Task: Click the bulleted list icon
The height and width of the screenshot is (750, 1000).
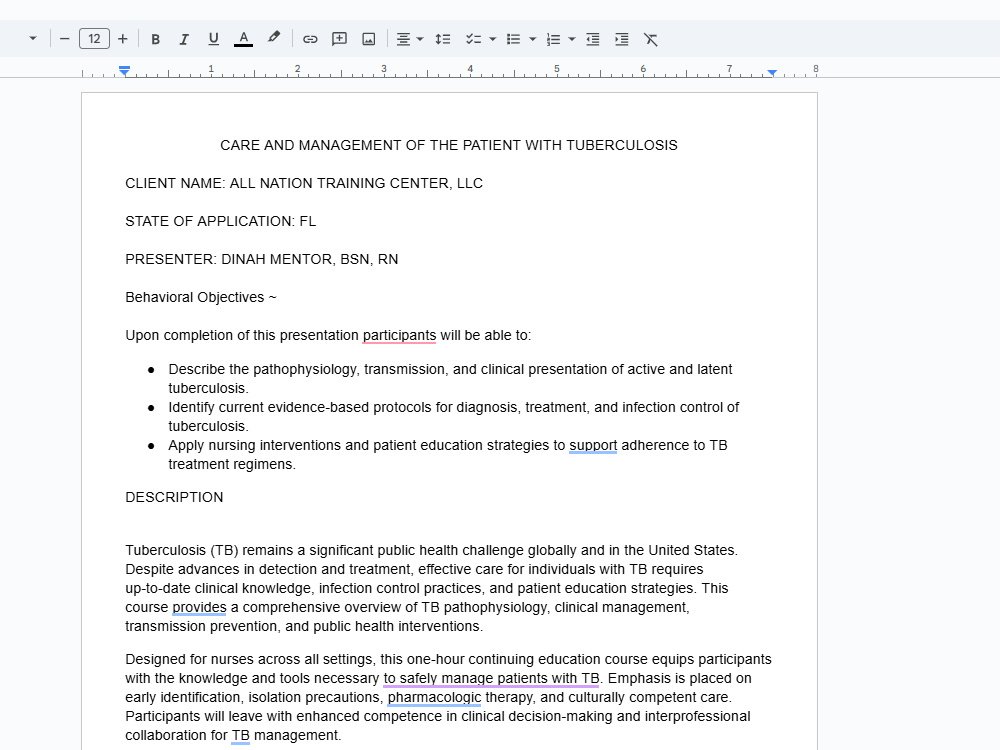Action: click(x=513, y=40)
